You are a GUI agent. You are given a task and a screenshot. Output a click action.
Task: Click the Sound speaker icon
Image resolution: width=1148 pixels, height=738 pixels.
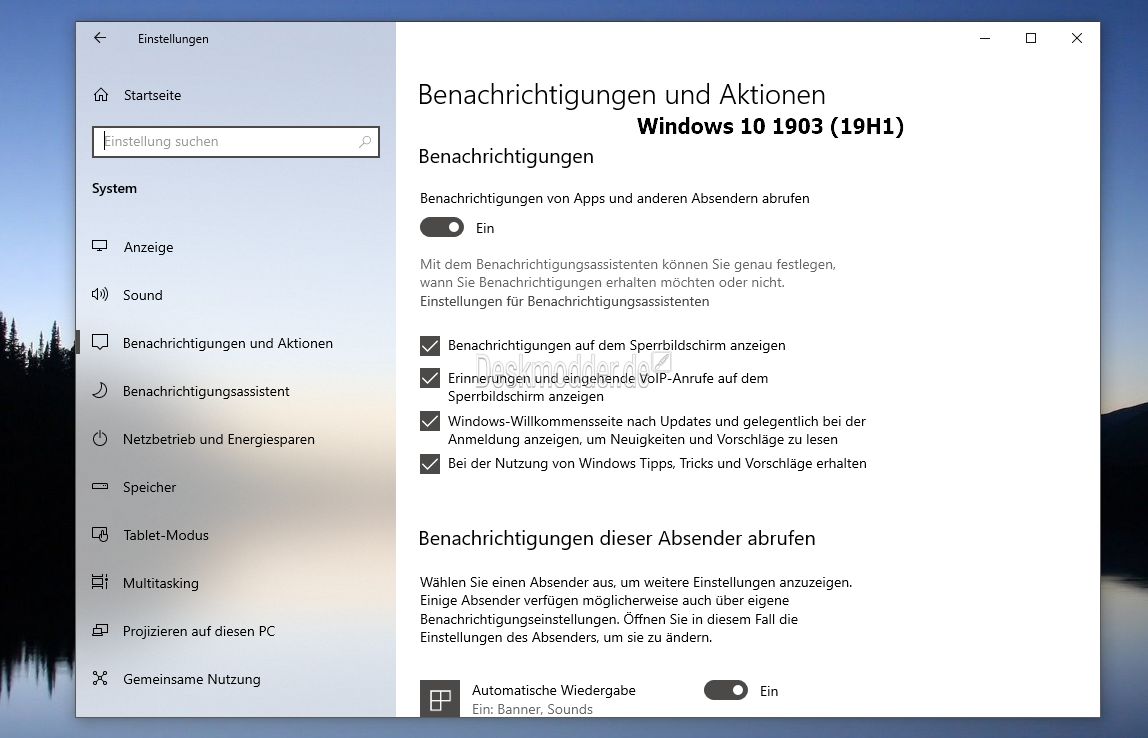coord(100,294)
